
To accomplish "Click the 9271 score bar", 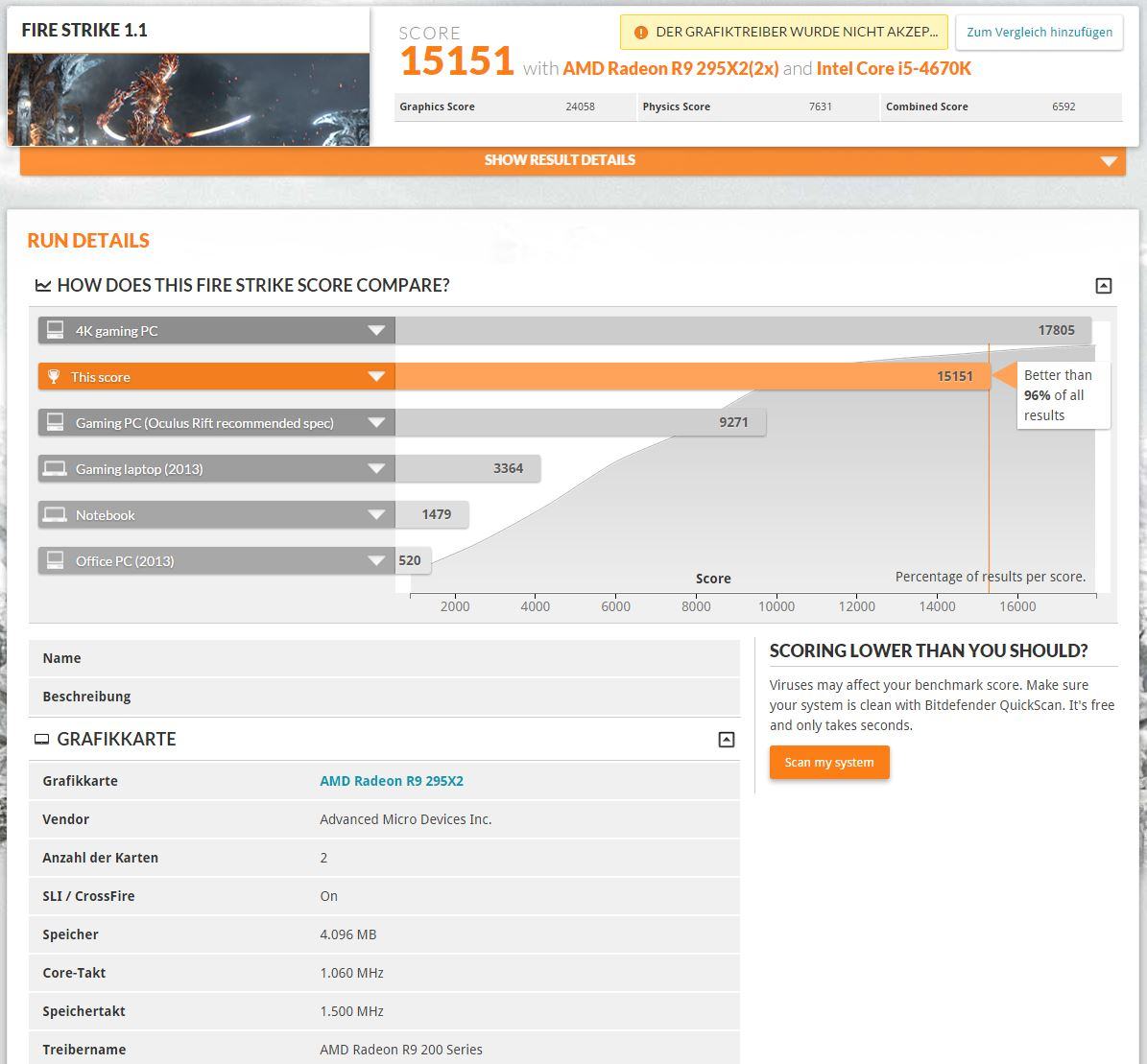I will (x=580, y=423).
